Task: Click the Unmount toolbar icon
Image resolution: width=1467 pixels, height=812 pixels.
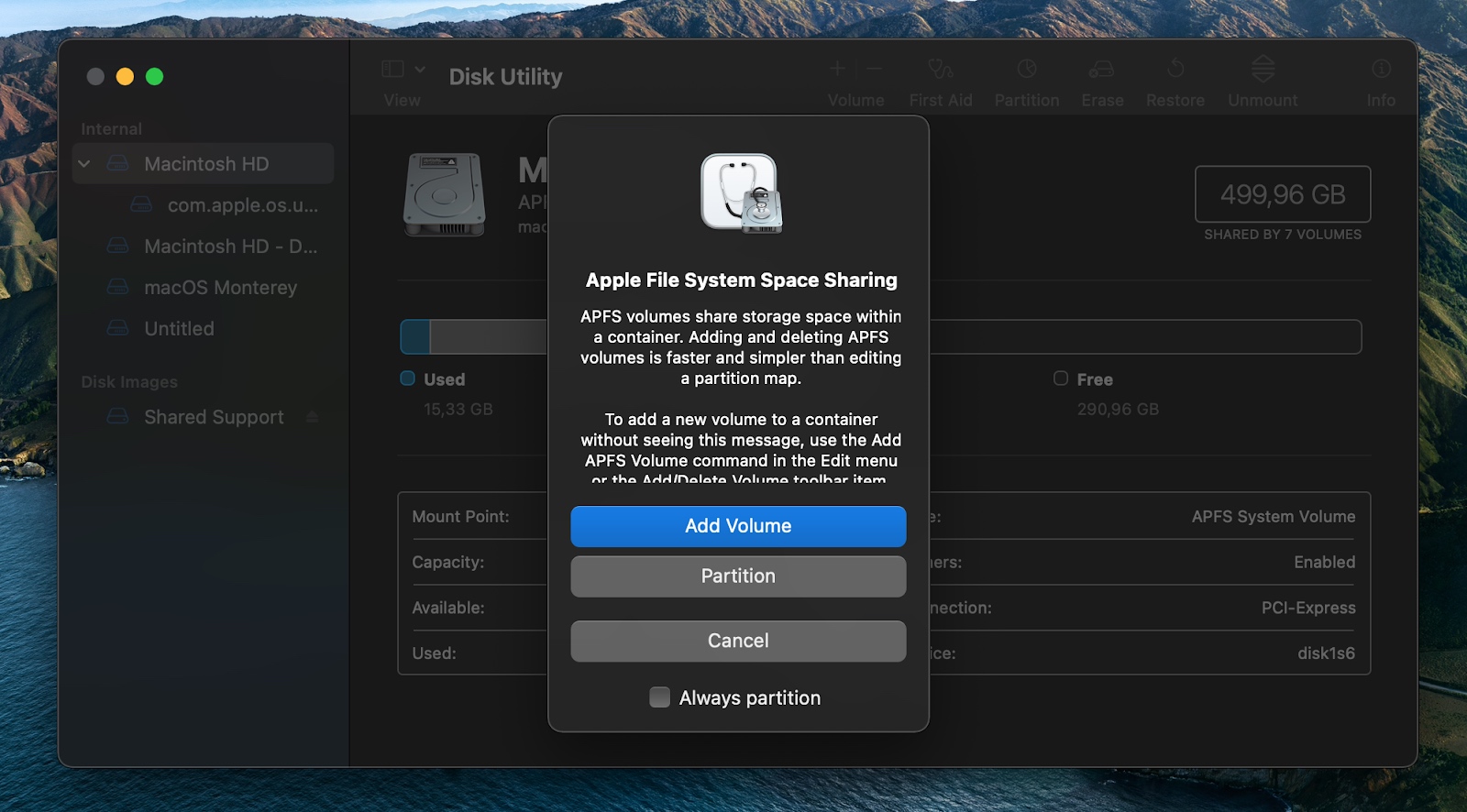Action: [1263, 70]
